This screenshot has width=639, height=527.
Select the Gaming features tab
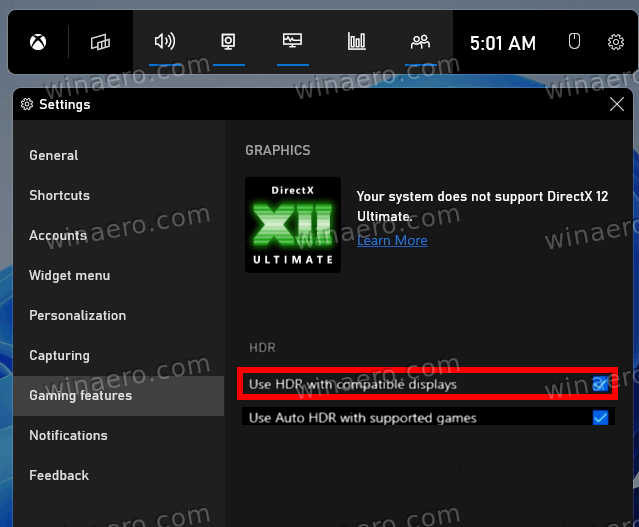(x=119, y=395)
